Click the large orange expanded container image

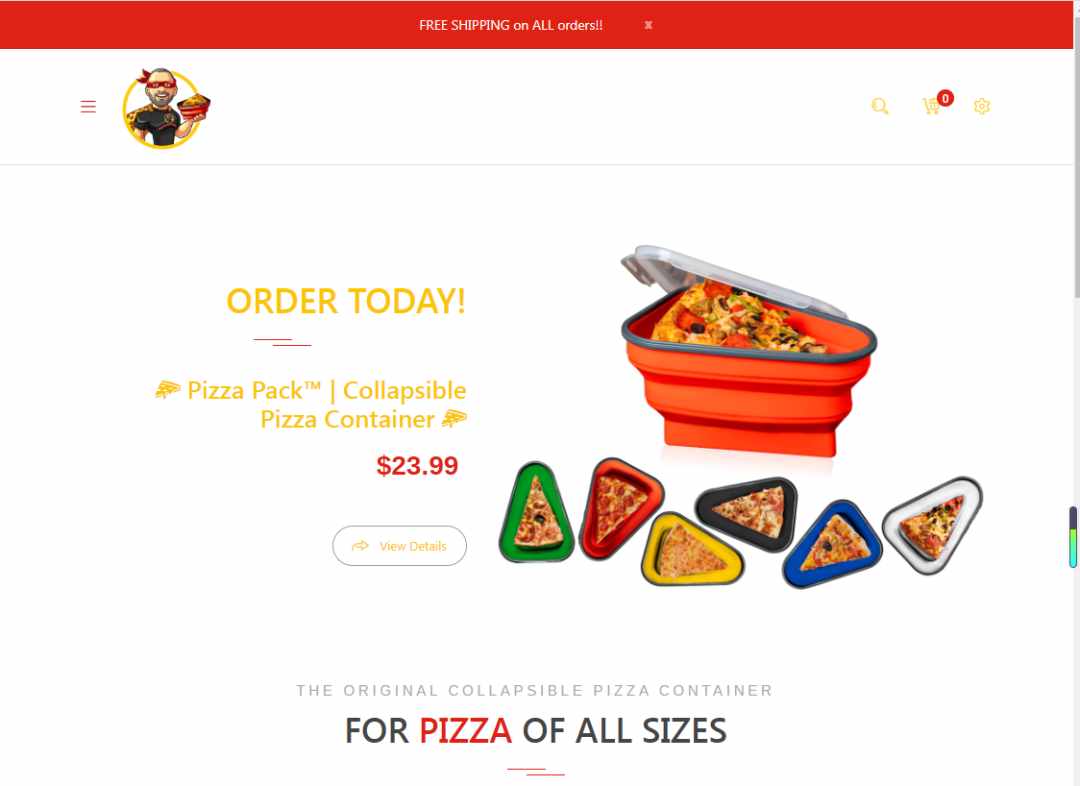click(749, 353)
